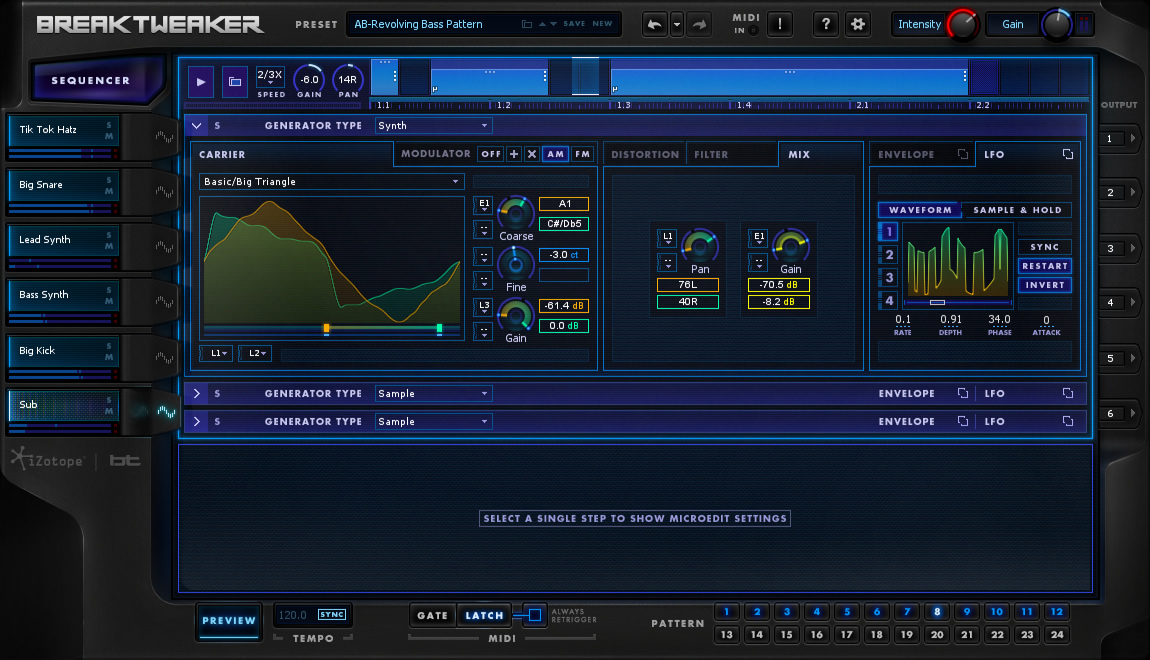Click the PREVIEW button

pyautogui.click(x=229, y=620)
